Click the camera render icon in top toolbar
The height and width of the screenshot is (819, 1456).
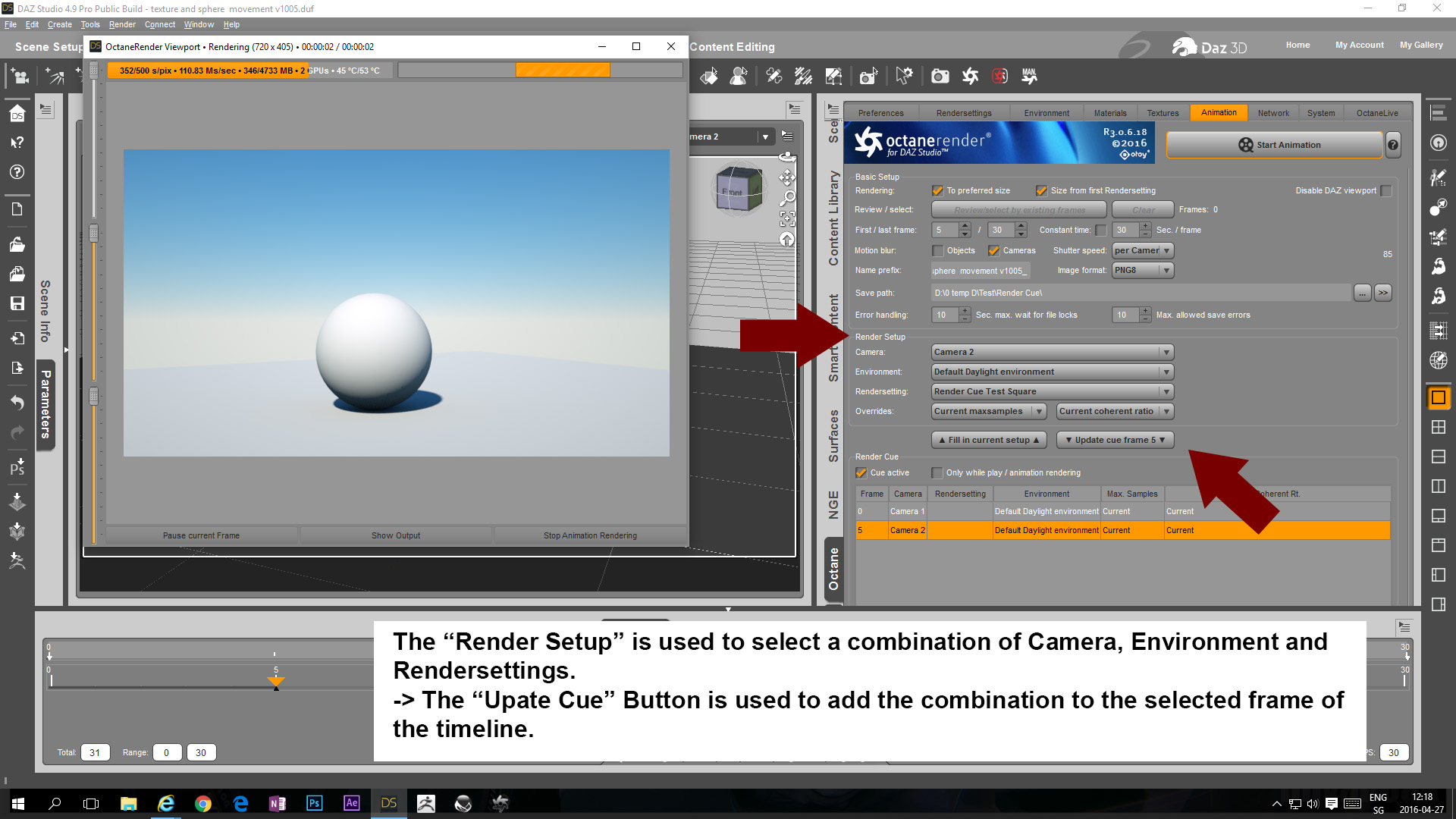940,76
